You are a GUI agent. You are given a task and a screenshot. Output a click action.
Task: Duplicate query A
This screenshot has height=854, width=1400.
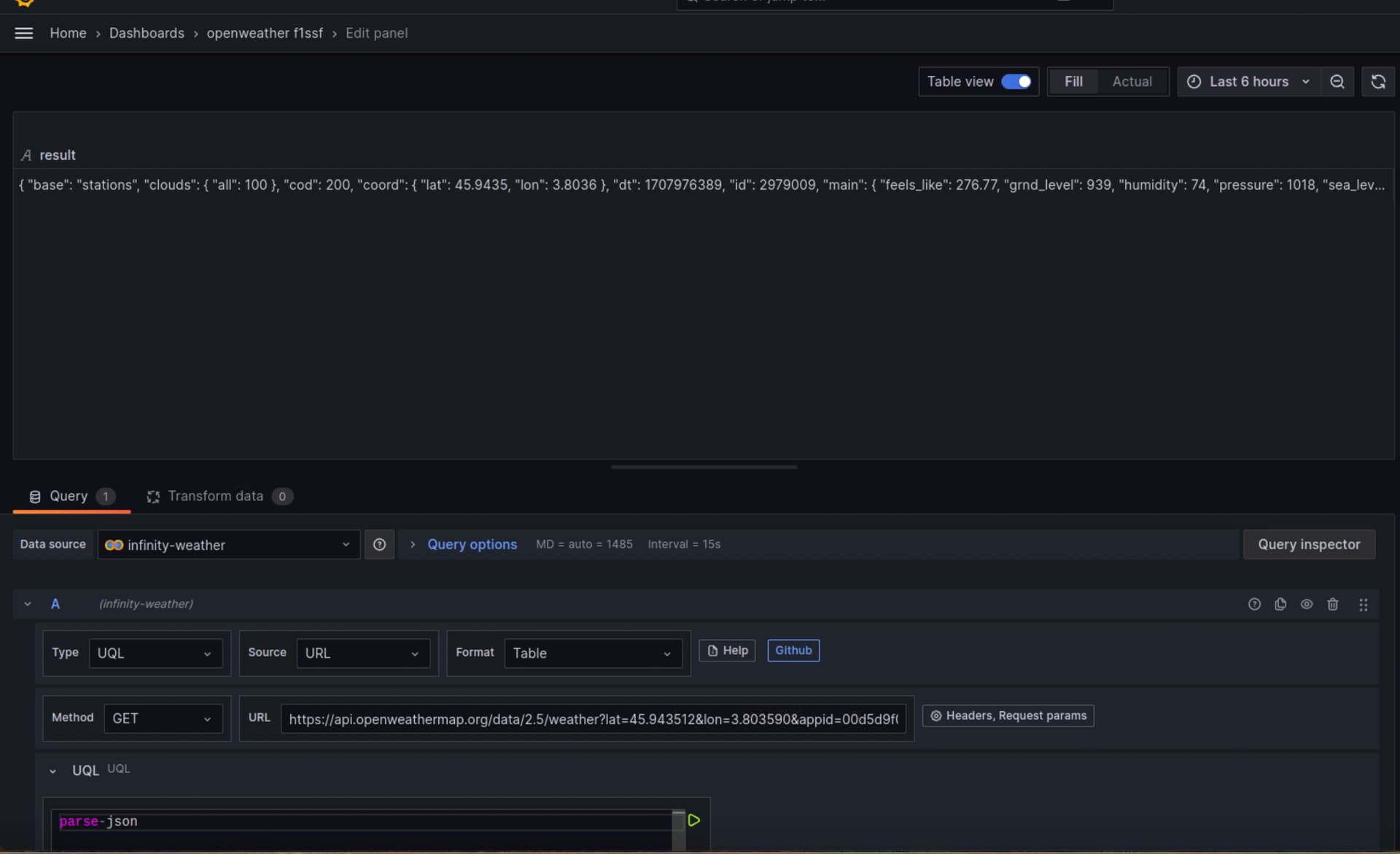[1280, 605]
